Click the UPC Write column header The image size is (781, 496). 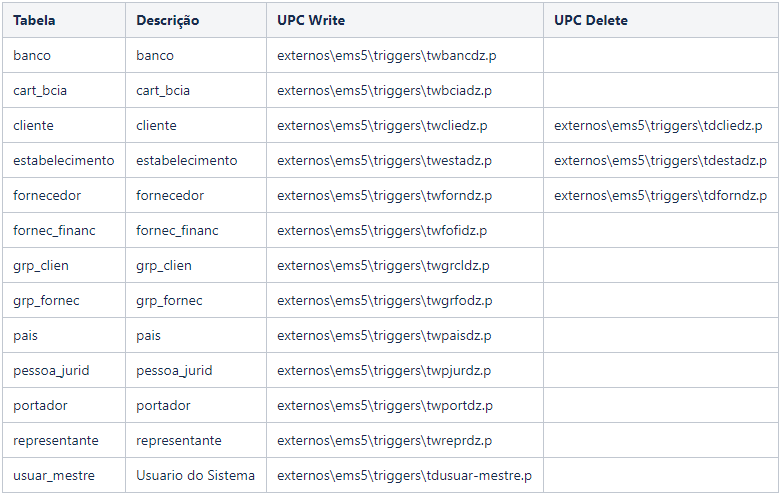click(404, 20)
